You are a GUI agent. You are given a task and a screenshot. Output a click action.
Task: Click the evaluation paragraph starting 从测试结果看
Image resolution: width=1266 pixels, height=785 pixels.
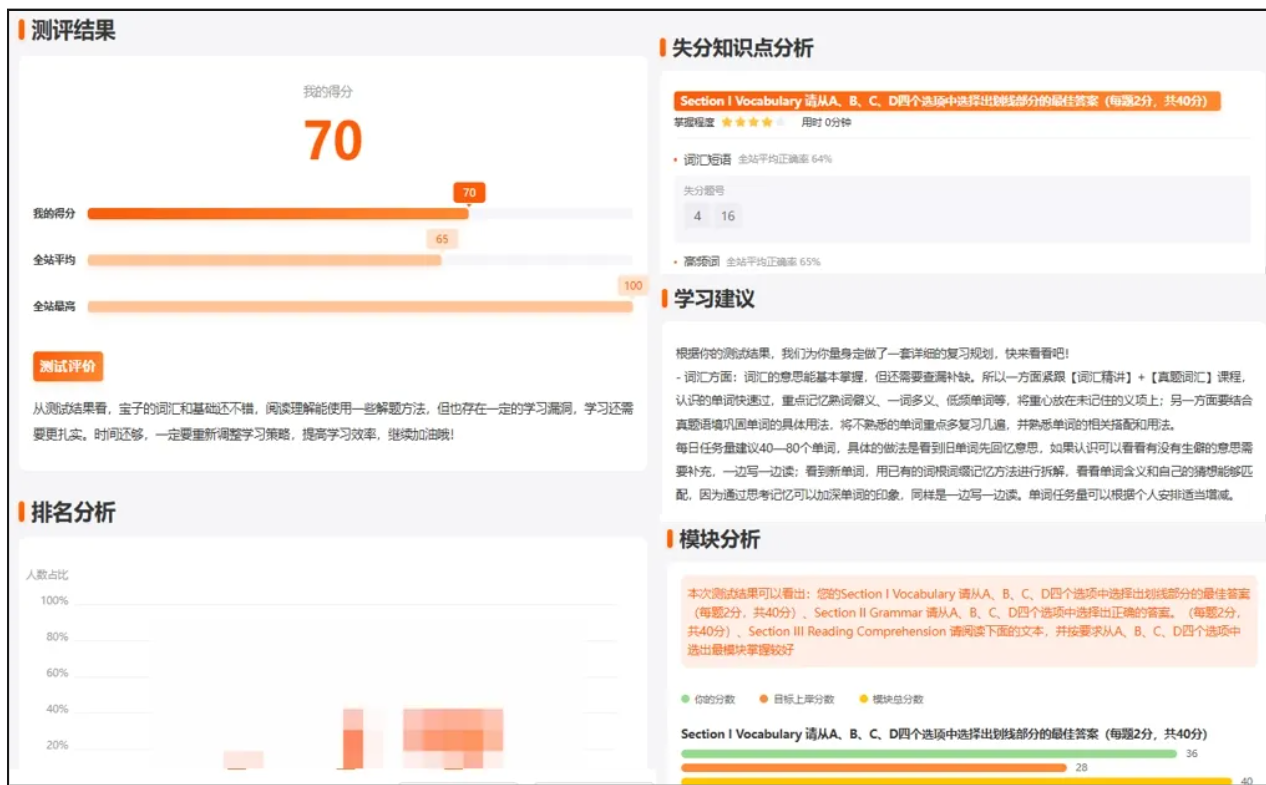point(333,422)
